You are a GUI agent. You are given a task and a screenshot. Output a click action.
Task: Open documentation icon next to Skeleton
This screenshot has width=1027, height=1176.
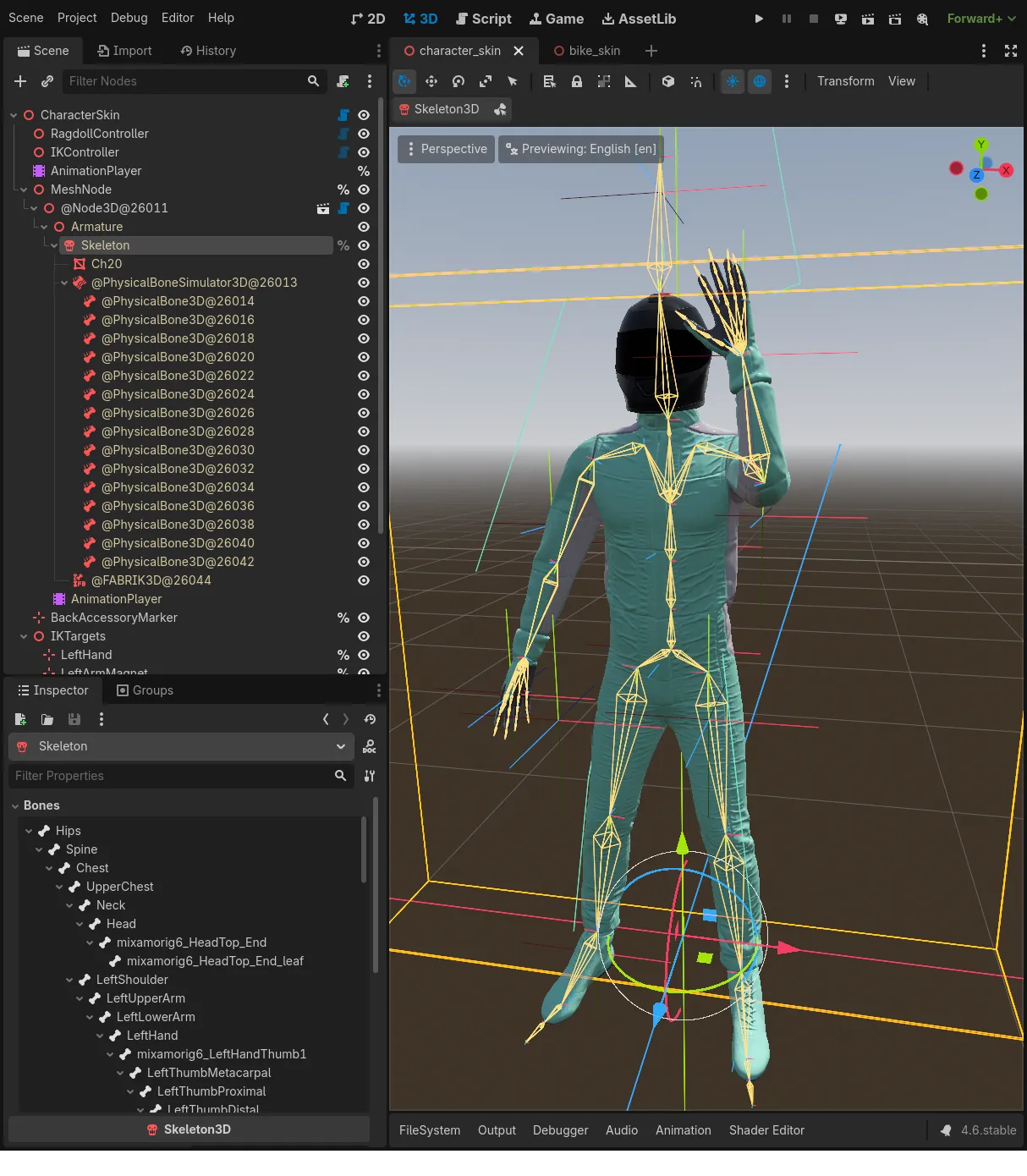click(370, 747)
